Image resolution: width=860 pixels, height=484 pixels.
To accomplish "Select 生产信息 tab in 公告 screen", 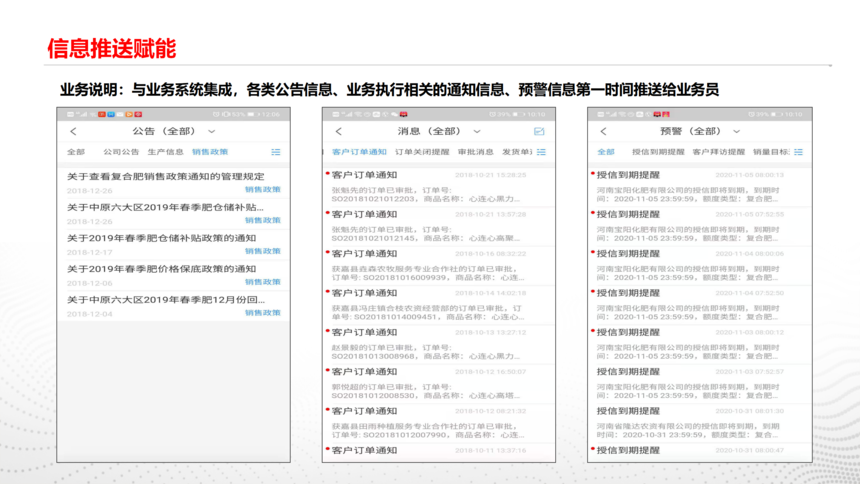I will [x=165, y=152].
